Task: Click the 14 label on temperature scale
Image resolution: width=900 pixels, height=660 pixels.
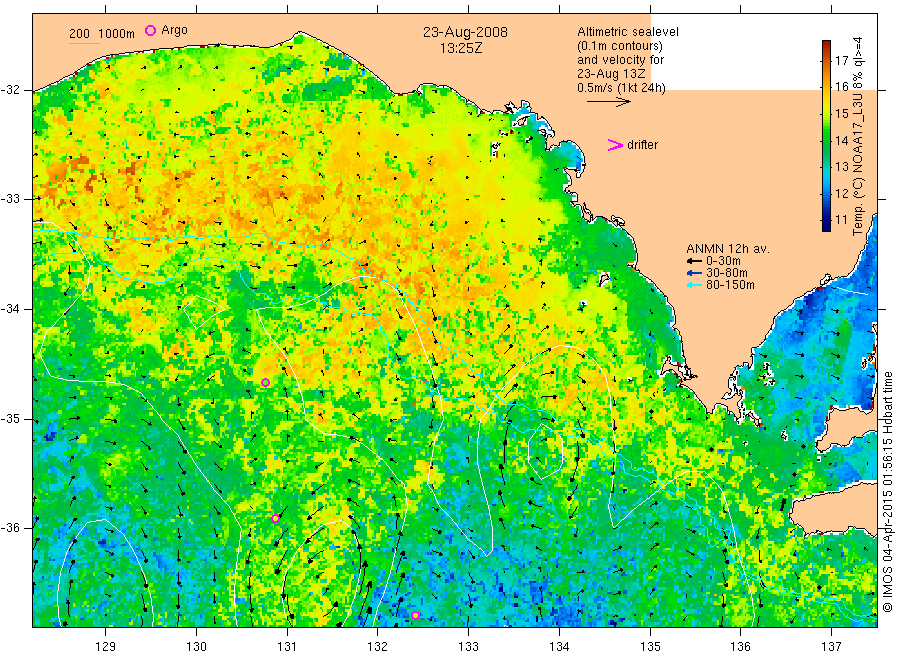Action: (x=841, y=140)
